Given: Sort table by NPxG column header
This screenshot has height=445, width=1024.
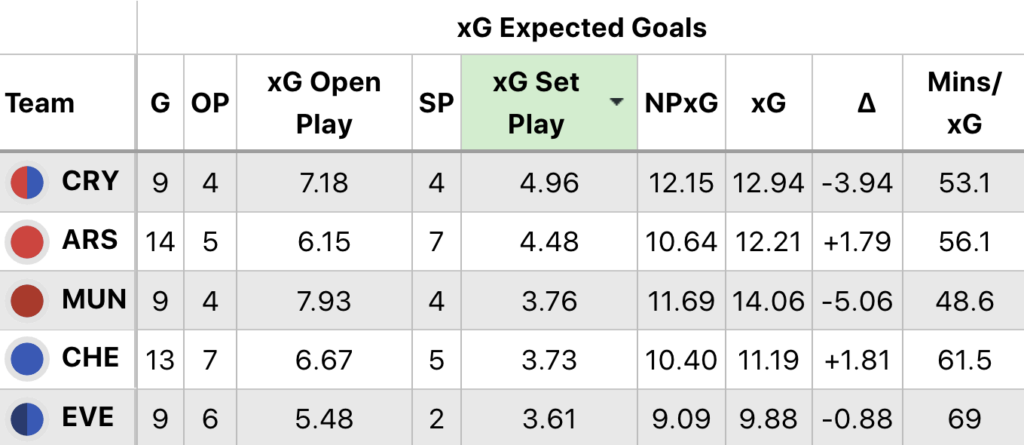Looking at the screenshot, I should coord(681,103).
